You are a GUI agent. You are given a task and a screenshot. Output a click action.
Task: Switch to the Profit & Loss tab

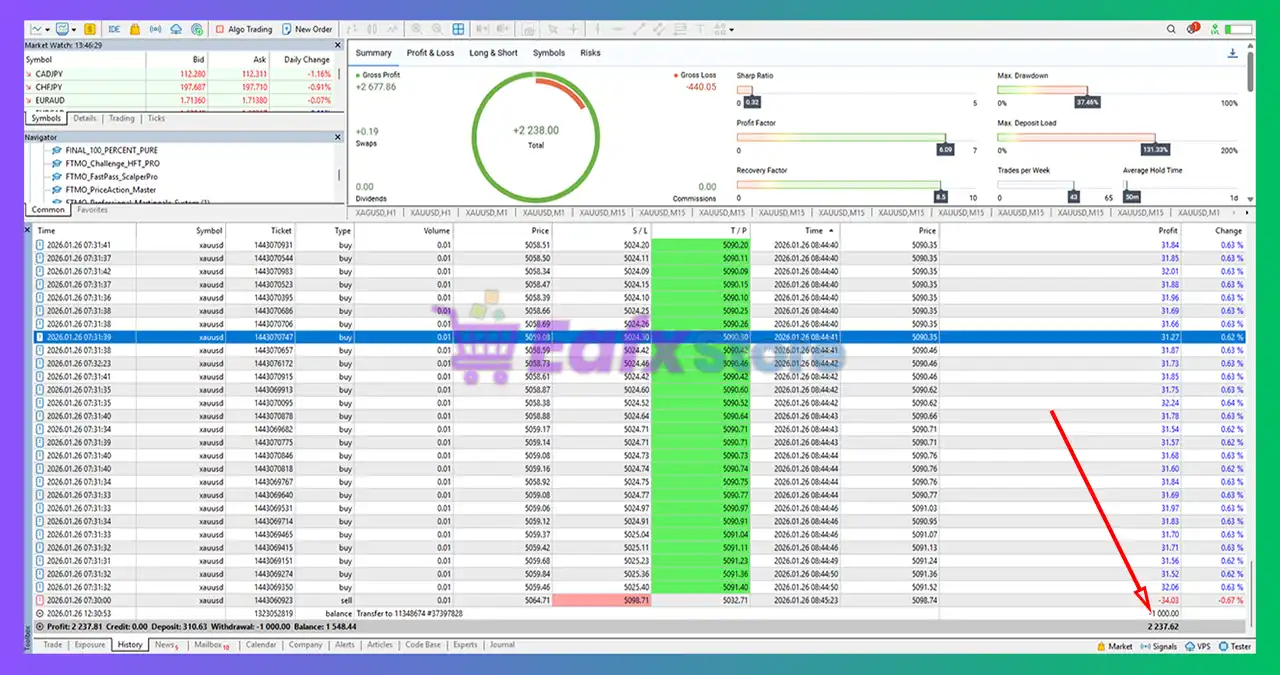pos(430,53)
